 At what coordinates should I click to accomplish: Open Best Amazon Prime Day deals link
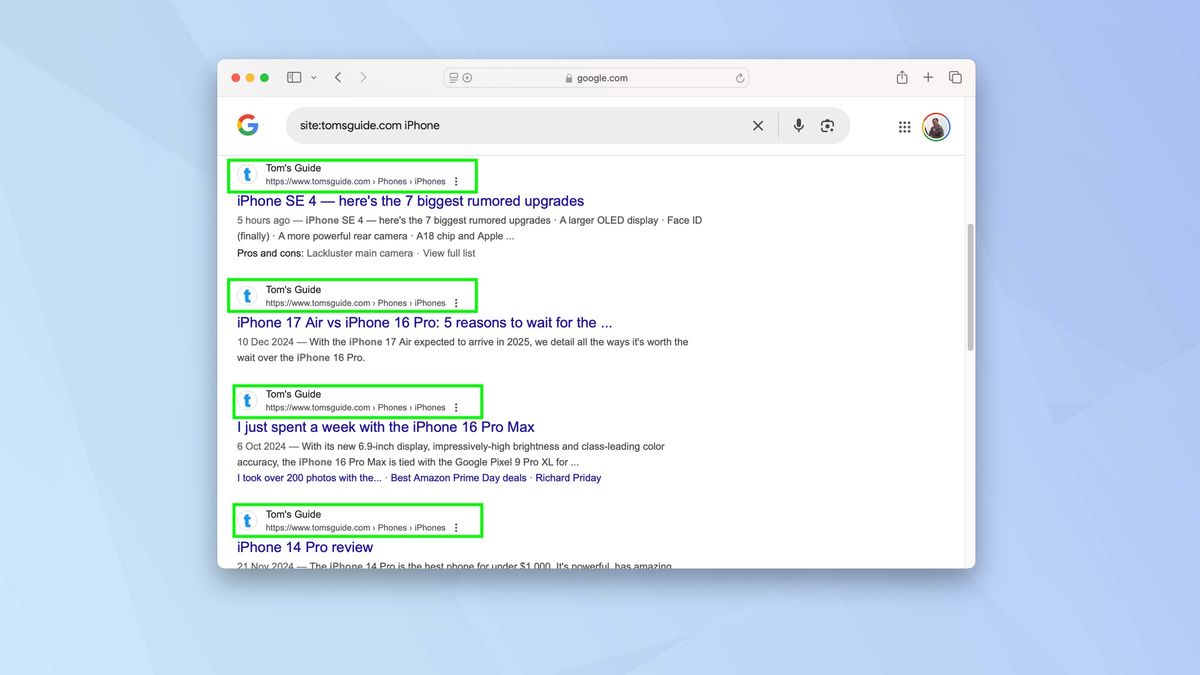click(x=459, y=477)
